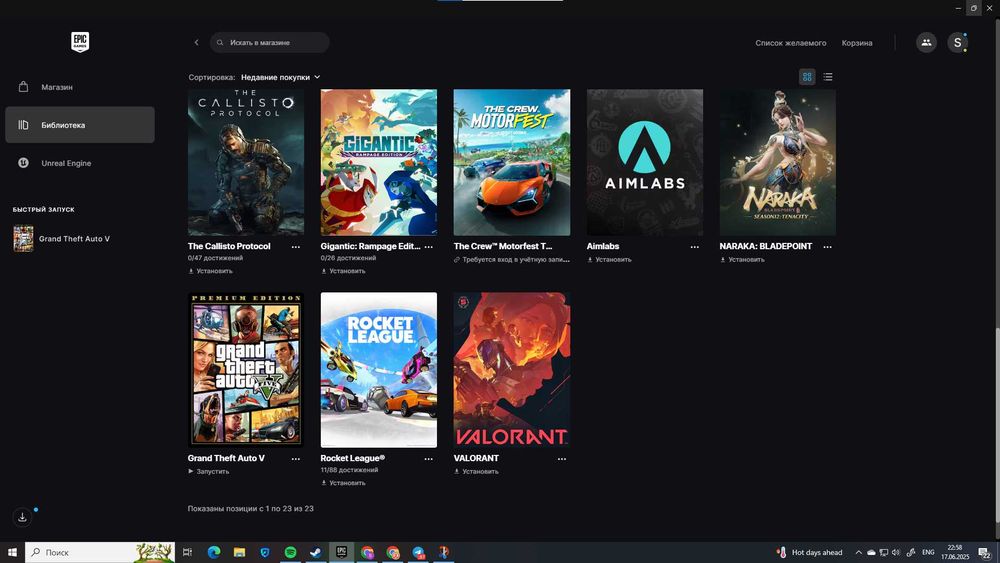Open Aimlabs cover
This screenshot has height=563, width=1000.
click(x=645, y=163)
